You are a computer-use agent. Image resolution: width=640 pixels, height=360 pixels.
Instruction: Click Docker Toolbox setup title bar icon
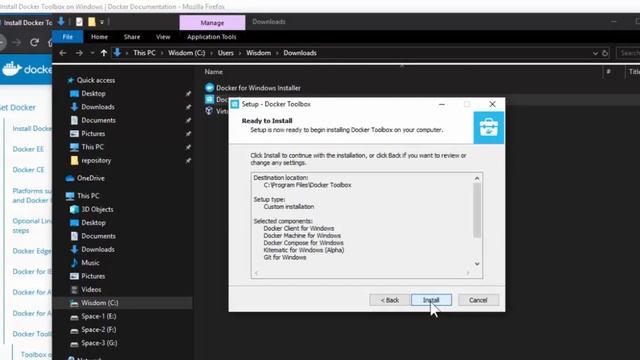pyautogui.click(x=235, y=104)
